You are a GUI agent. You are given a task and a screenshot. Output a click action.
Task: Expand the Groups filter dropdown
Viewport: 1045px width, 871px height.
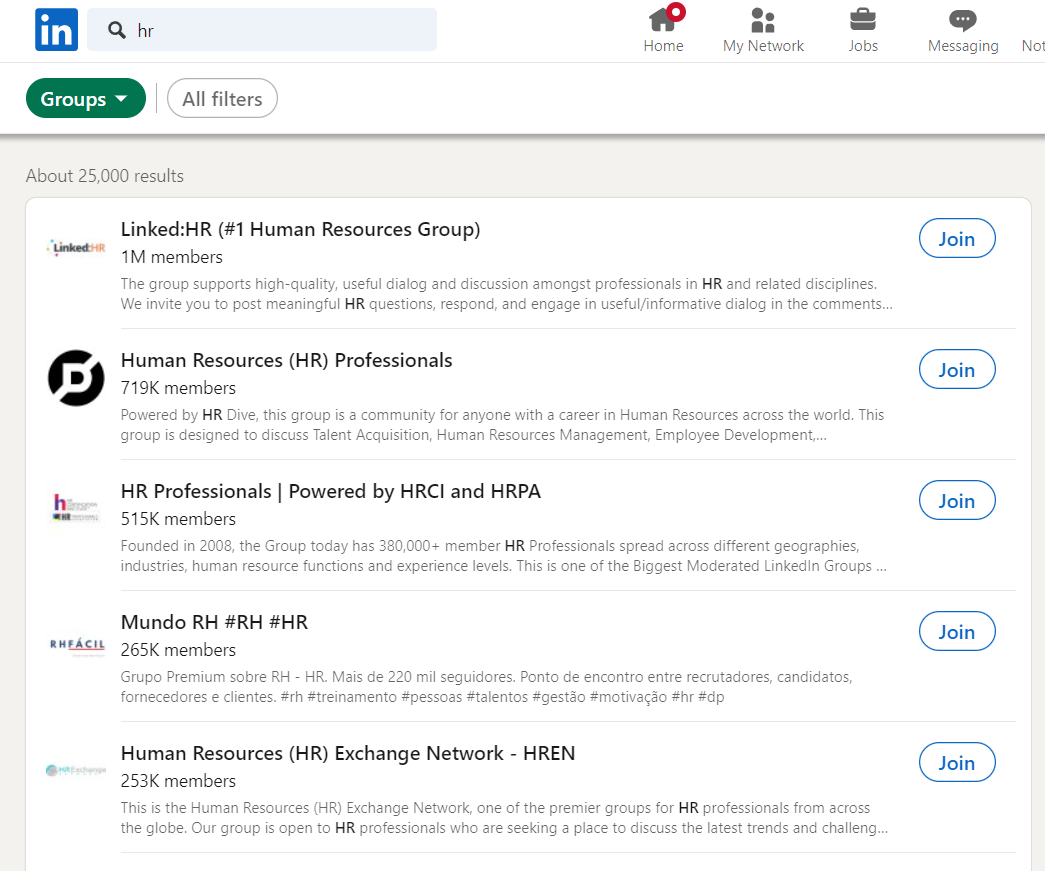[x=85, y=99]
